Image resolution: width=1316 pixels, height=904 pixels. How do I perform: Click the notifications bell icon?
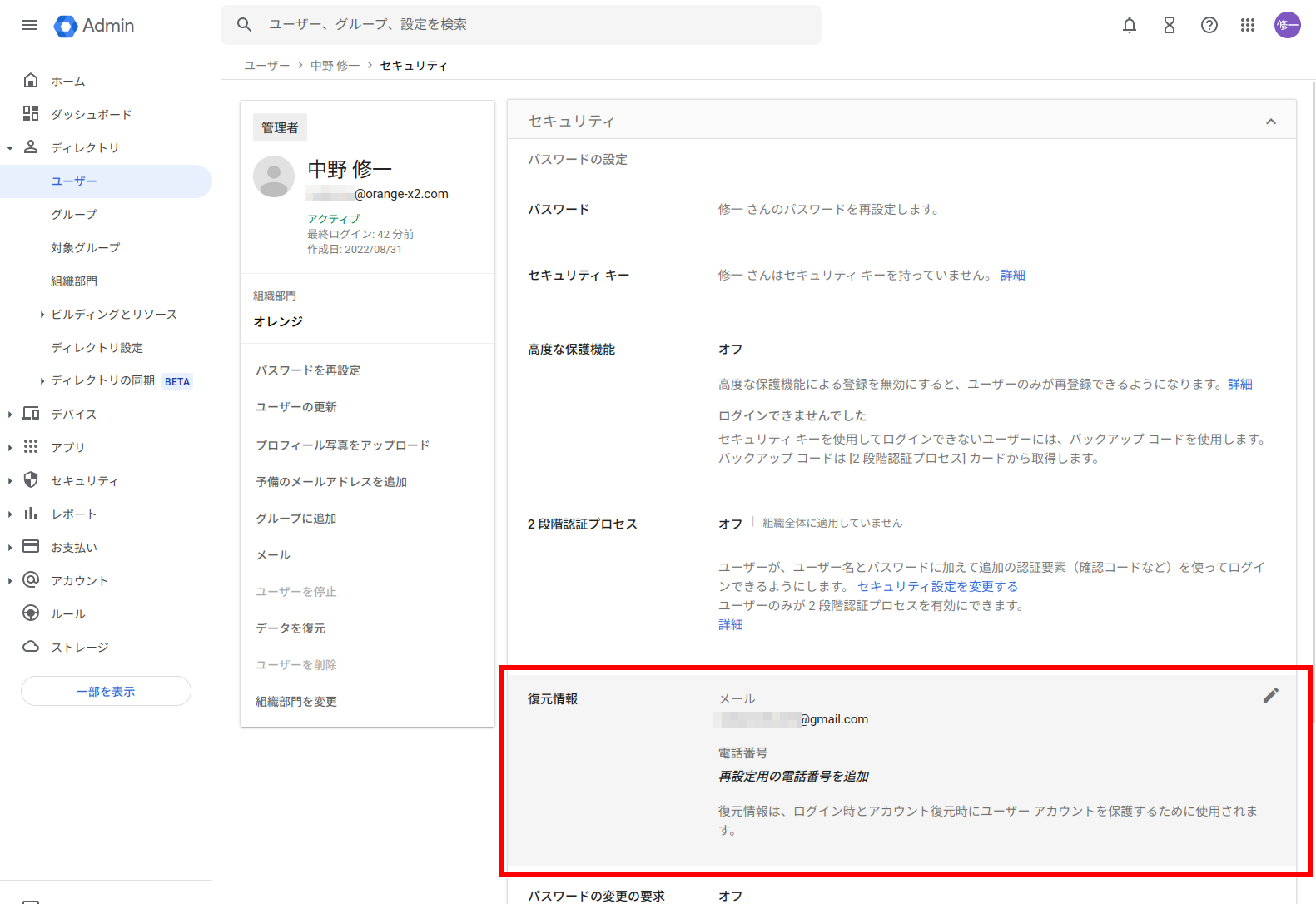tap(1129, 25)
